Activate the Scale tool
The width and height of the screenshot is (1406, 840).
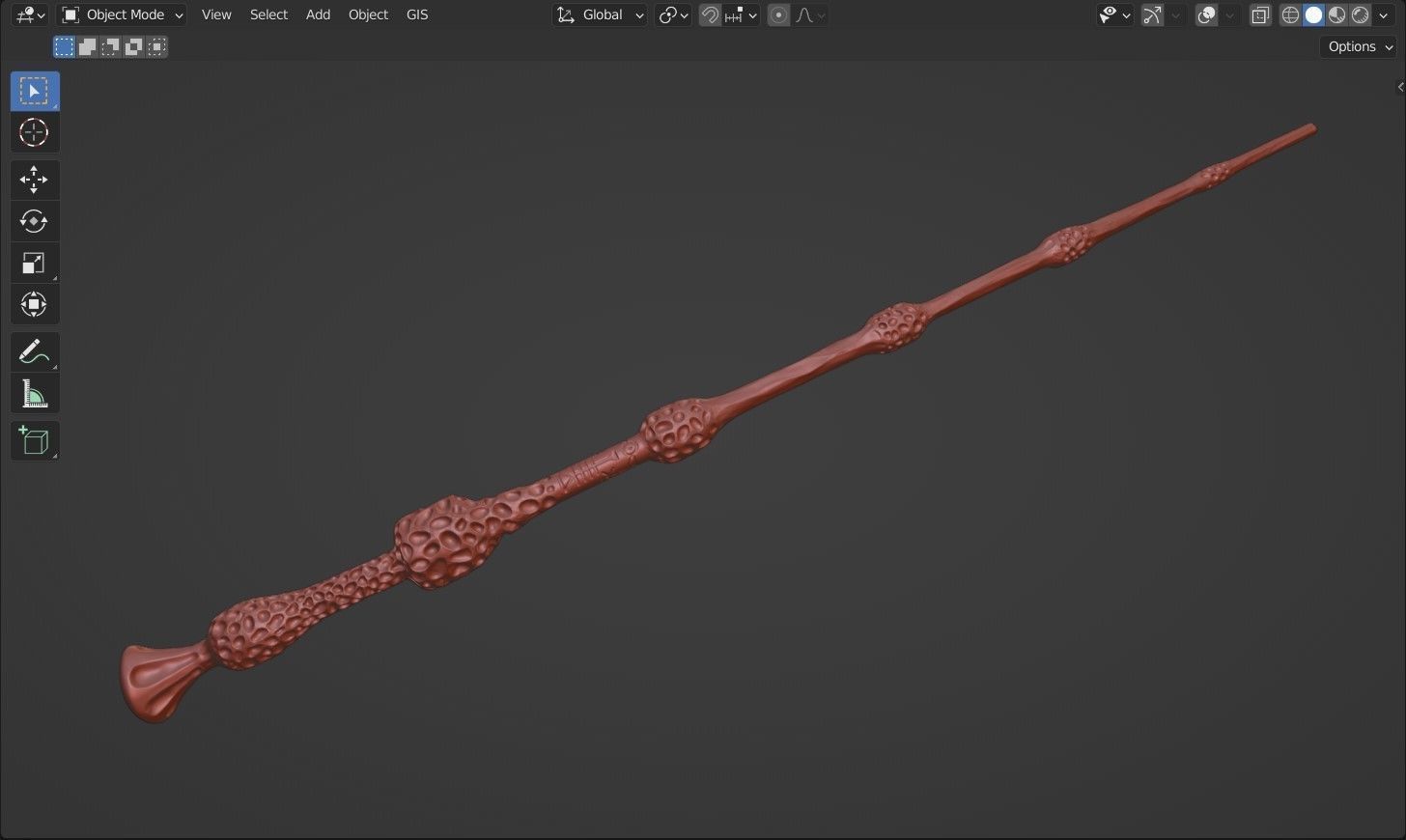pyautogui.click(x=34, y=263)
